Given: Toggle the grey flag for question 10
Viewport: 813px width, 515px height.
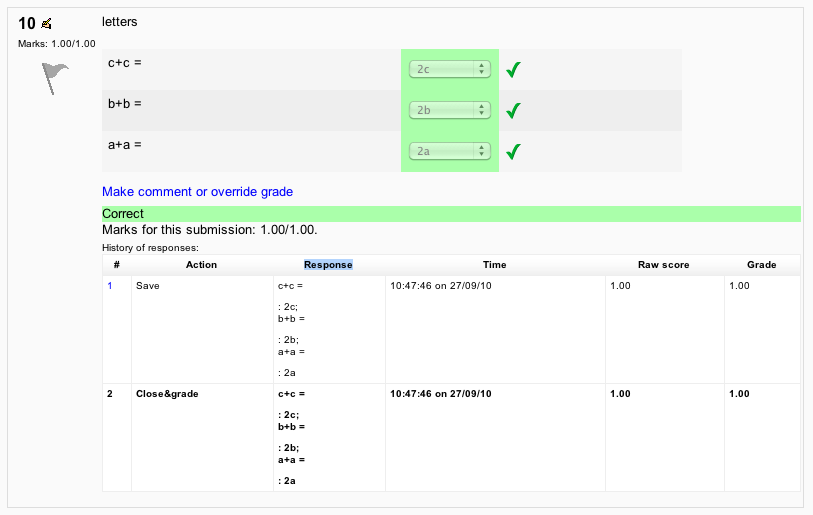Looking at the screenshot, I should pyautogui.click(x=54, y=78).
